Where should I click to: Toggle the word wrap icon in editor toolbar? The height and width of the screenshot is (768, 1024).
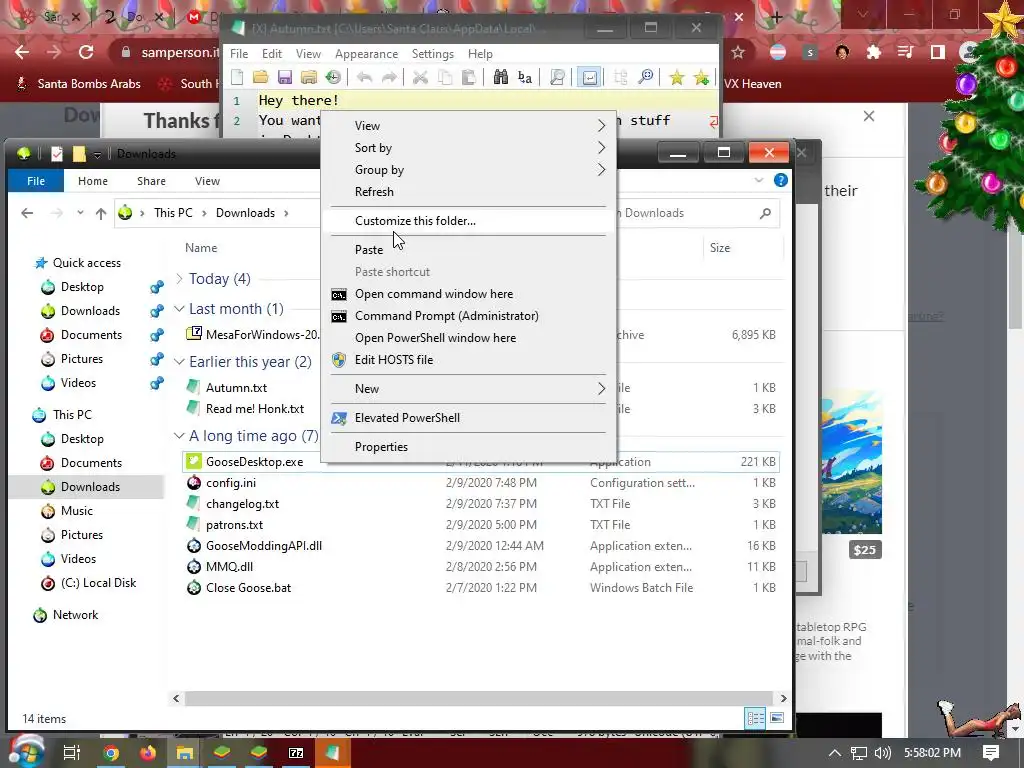(589, 78)
